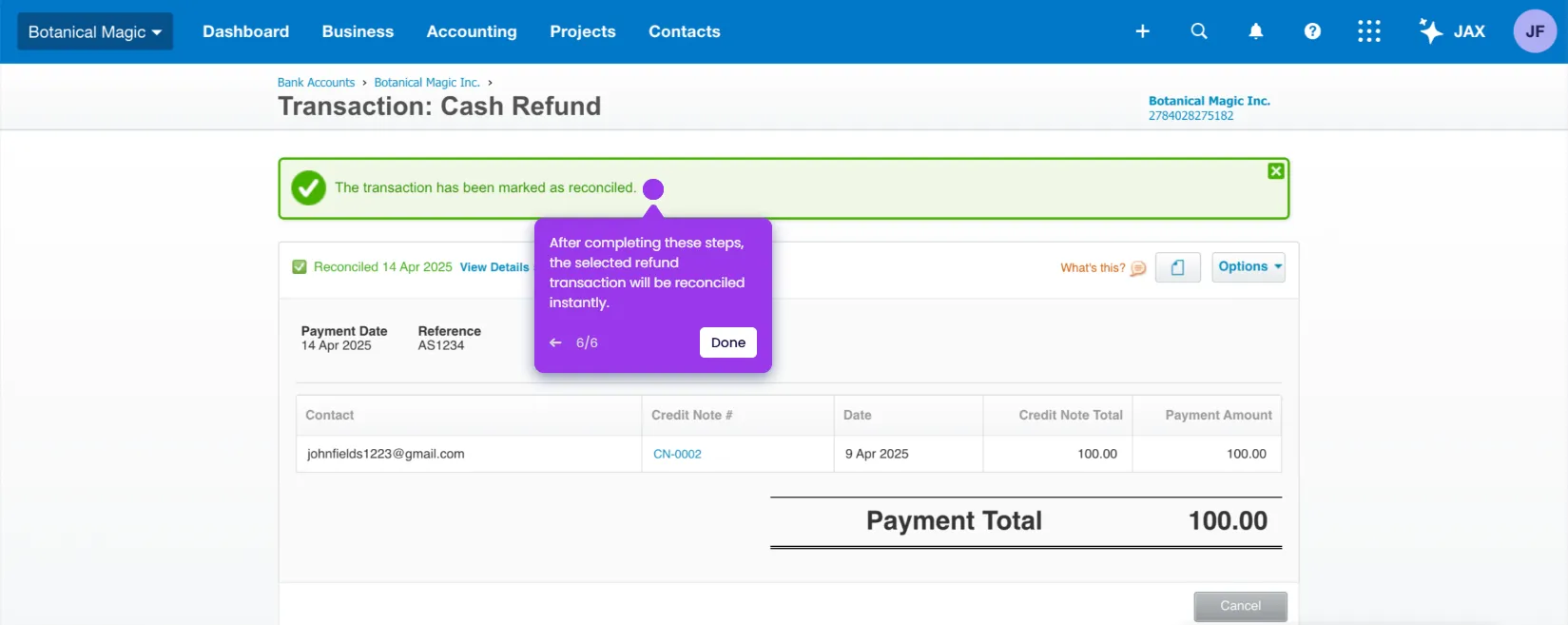This screenshot has height=625, width=1568.
Task: Click the Reconciled status checkbox icon
Action: (300, 267)
